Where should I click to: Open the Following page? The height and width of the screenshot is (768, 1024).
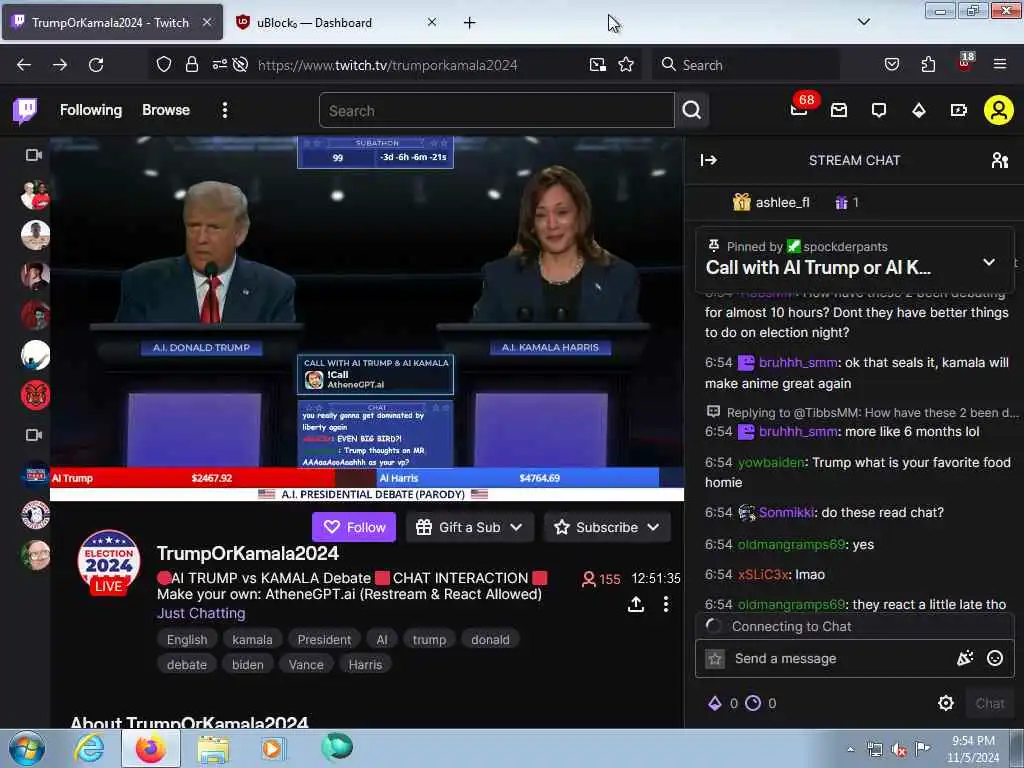click(91, 110)
